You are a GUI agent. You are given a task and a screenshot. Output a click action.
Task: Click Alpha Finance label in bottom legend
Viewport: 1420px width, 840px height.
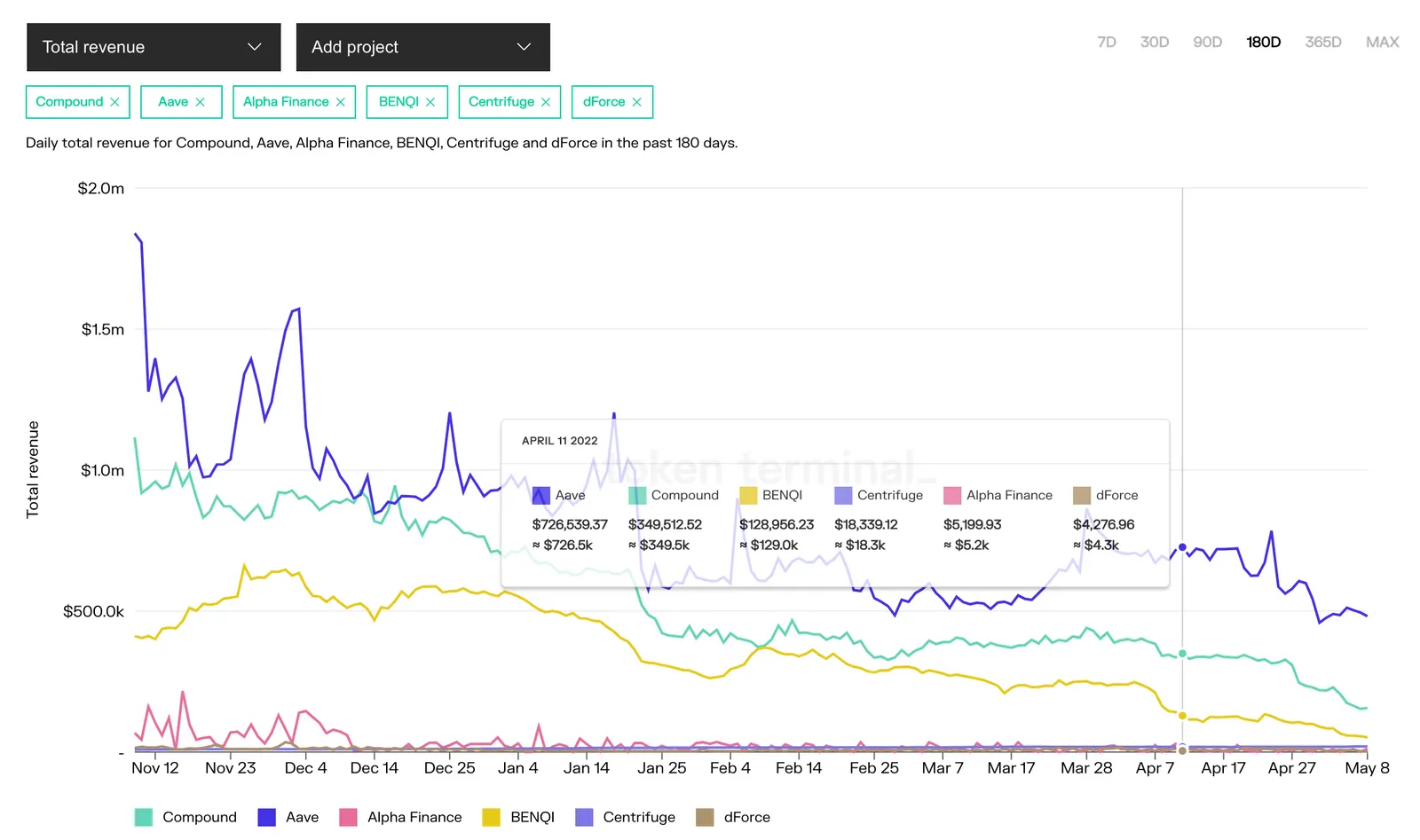414,817
